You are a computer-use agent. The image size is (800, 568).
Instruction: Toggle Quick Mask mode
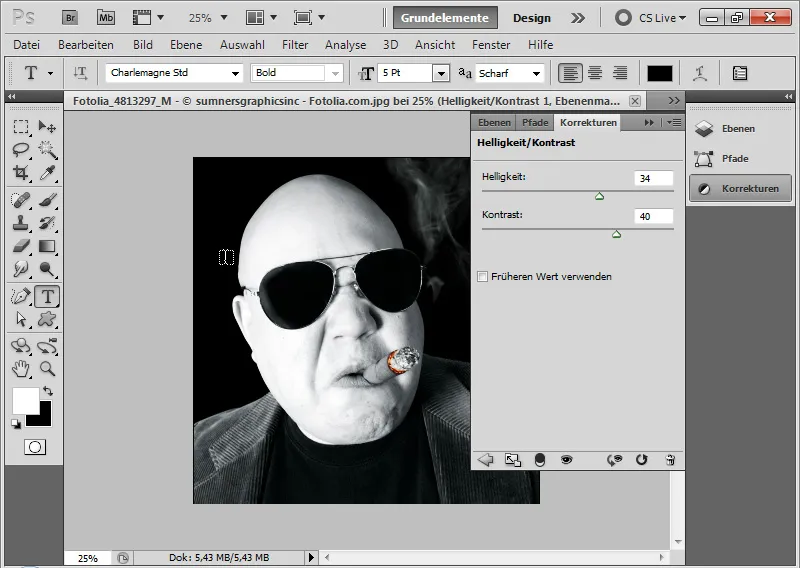click(x=35, y=448)
